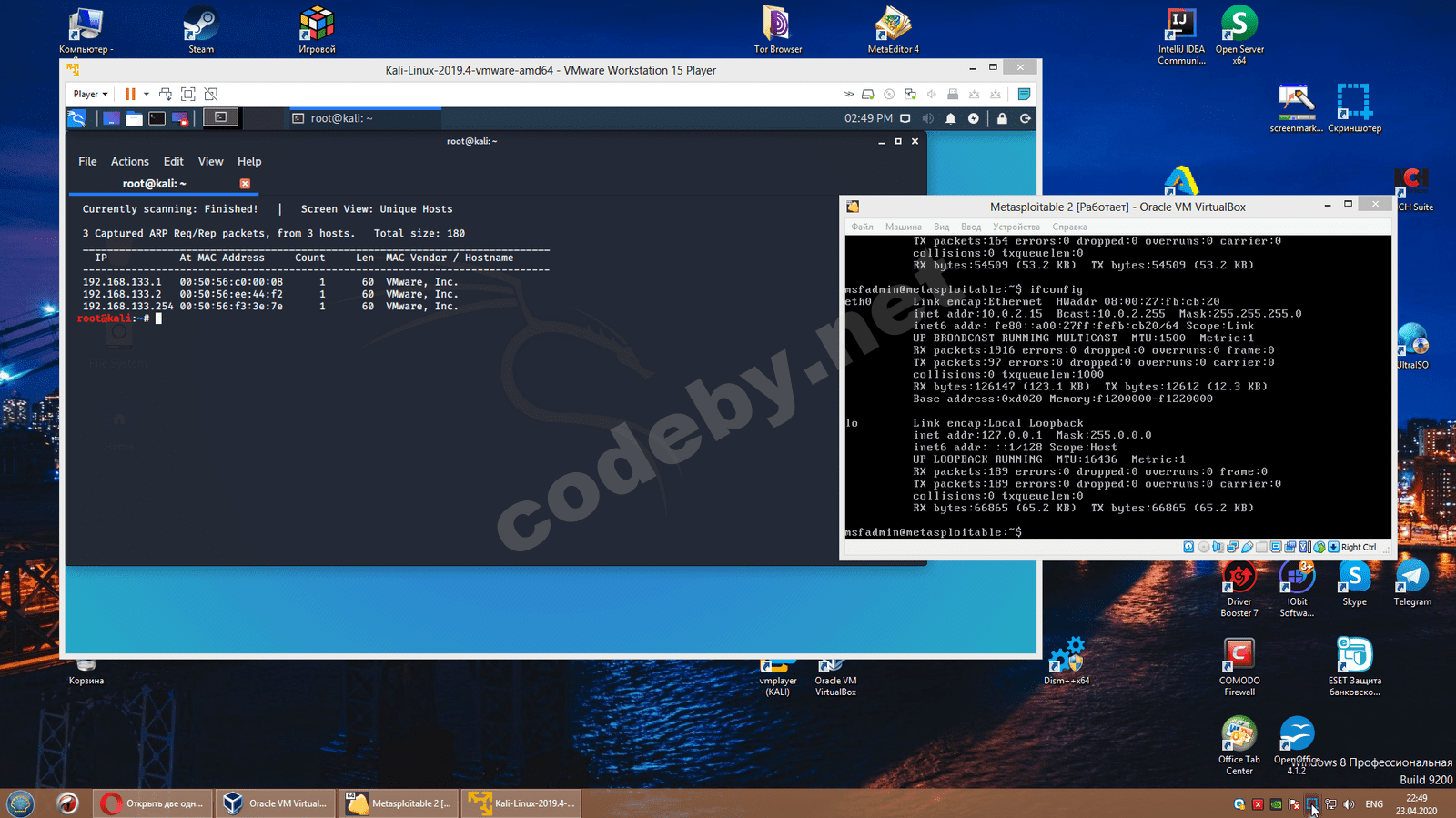Enter VMware full screen mode
Image resolution: width=1456 pixels, height=818 pixels.
tap(188, 94)
